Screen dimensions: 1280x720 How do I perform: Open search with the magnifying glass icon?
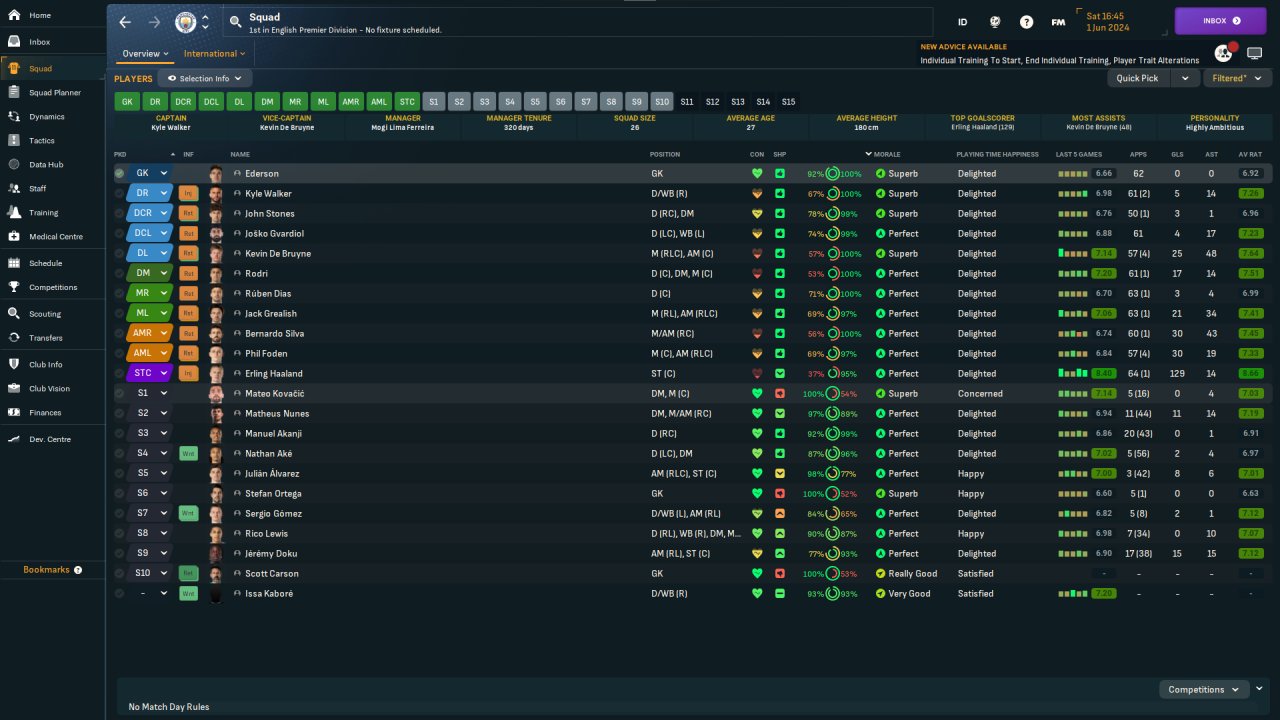[235, 22]
